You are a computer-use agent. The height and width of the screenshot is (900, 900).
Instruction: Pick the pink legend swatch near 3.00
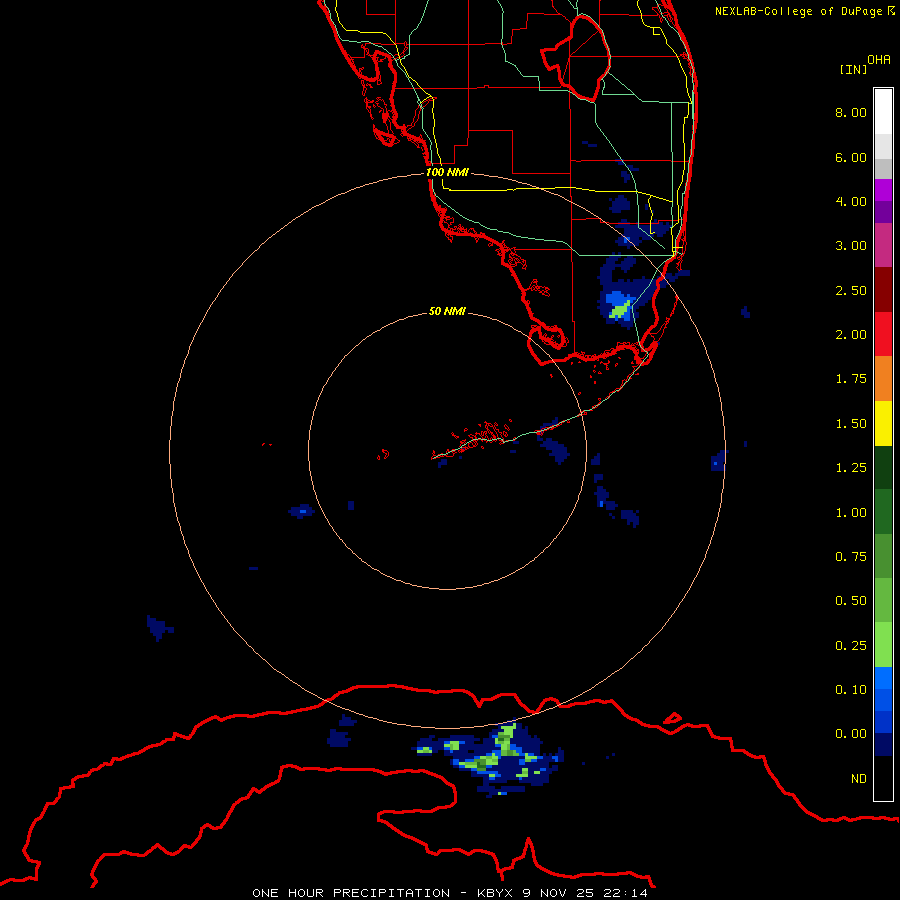coord(883,245)
